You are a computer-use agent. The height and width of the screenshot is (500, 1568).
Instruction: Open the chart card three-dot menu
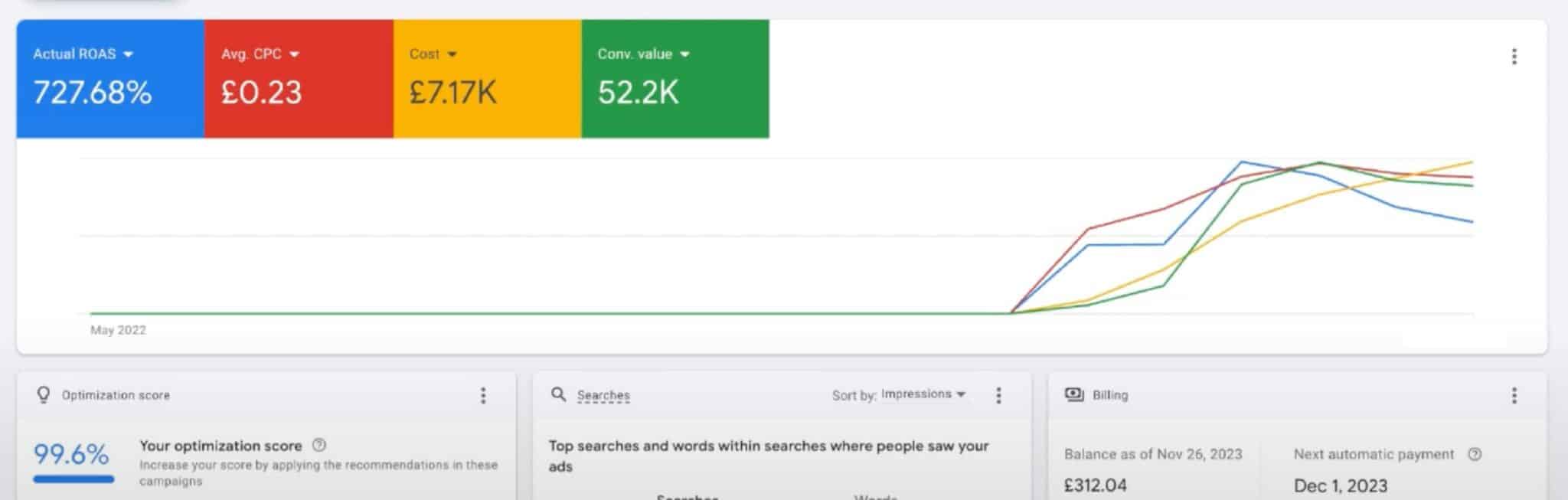pyautogui.click(x=1514, y=57)
